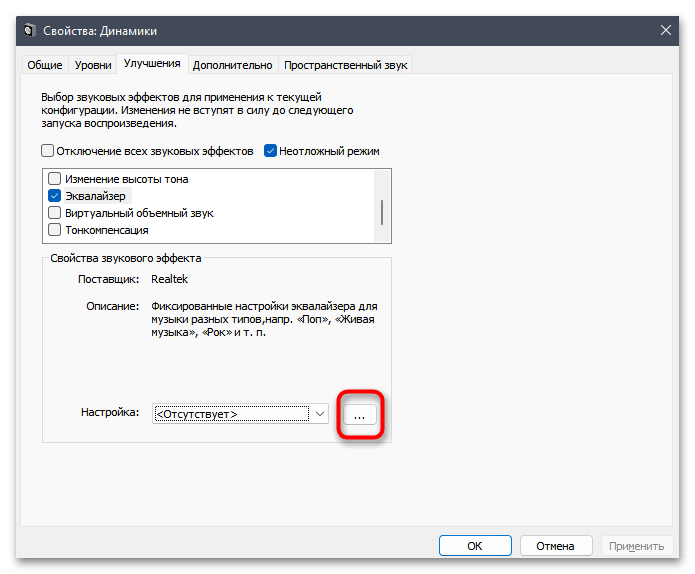
Task: Click the Тонкомпенсация label text
Action: [107, 230]
